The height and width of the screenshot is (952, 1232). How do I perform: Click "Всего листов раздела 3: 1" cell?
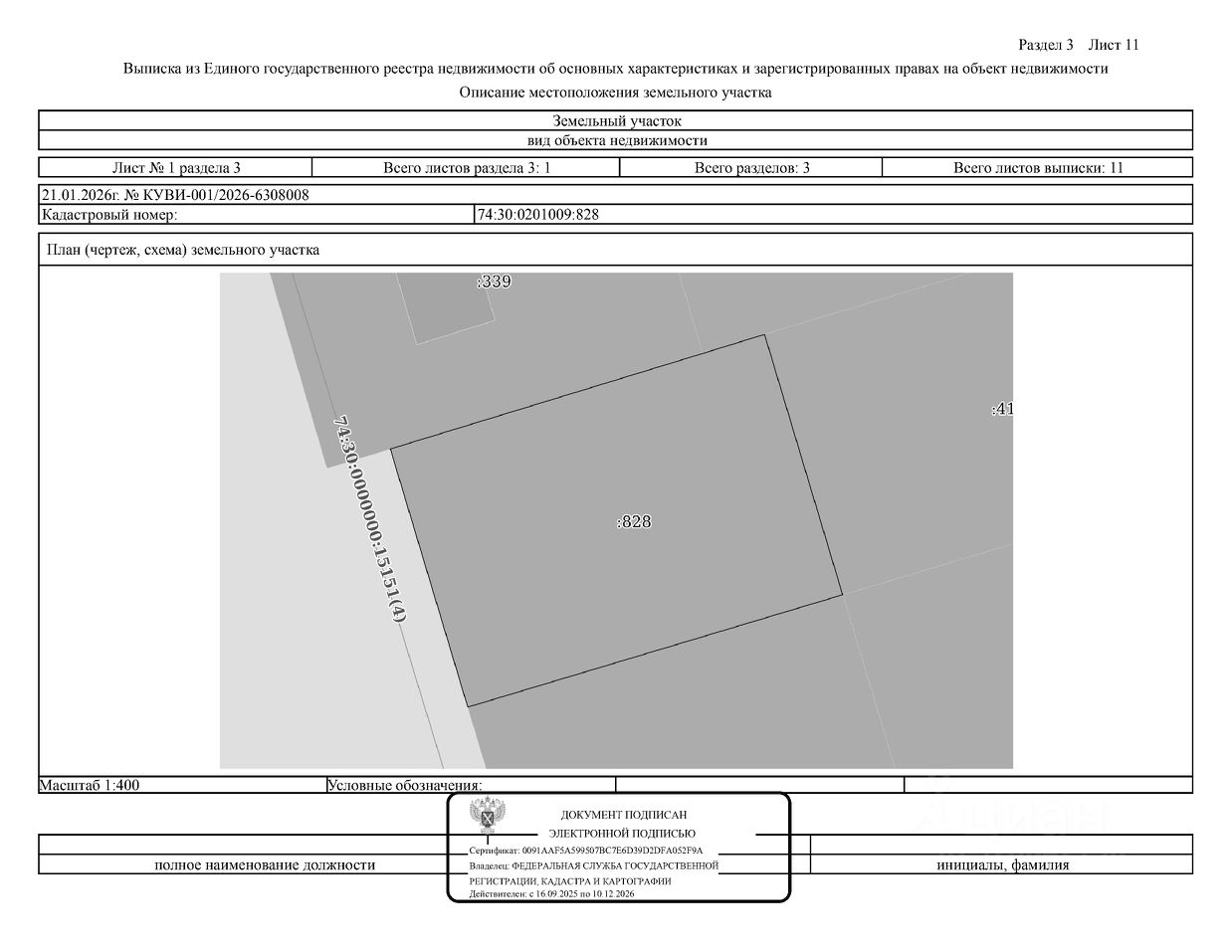click(x=467, y=168)
